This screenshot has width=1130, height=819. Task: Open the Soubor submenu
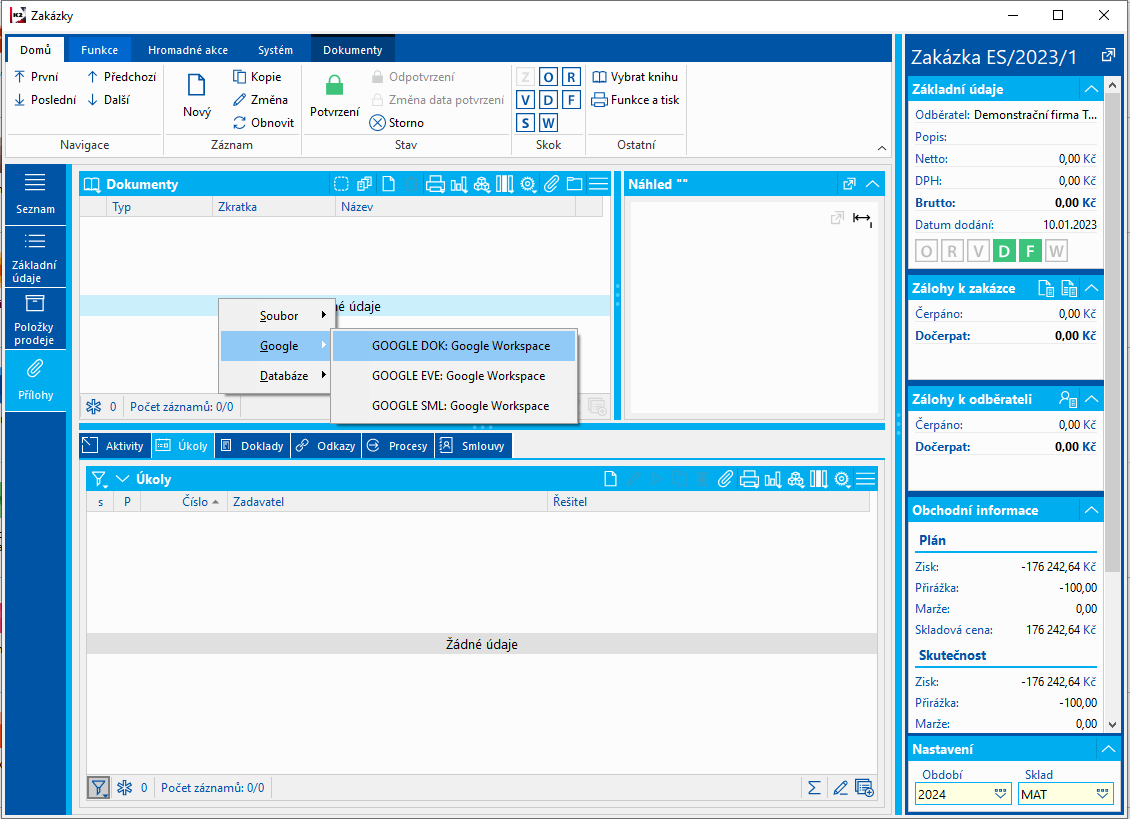pyautogui.click(x=277, y=316)
